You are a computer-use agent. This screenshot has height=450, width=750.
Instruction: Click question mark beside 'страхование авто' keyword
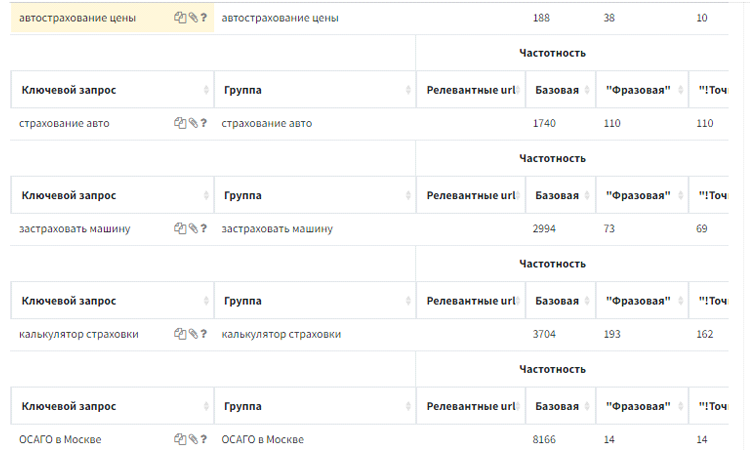(x=204, y=123)
